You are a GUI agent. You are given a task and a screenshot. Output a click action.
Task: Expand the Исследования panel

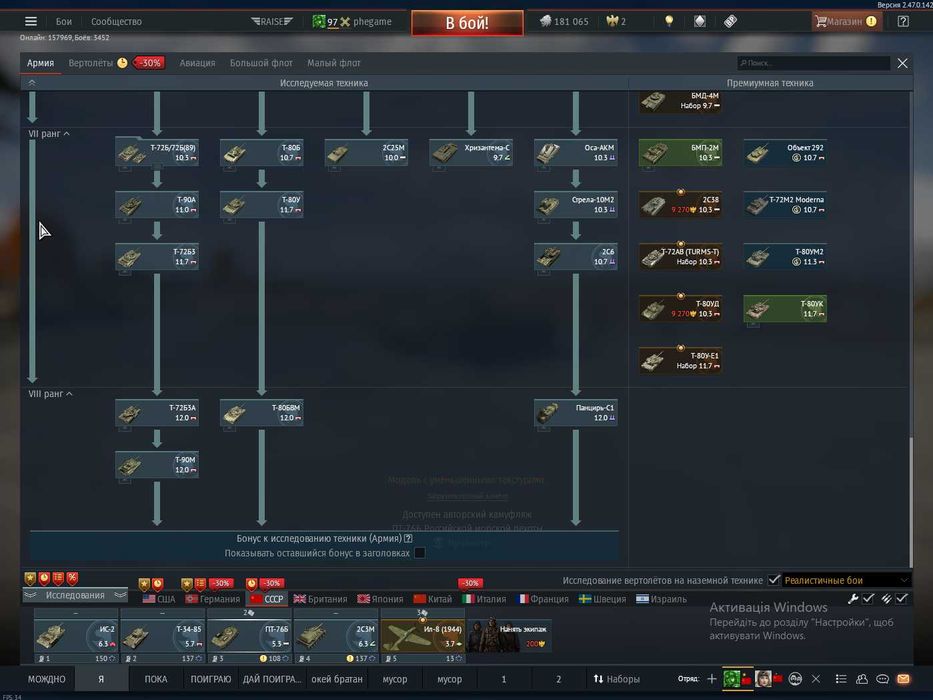75,595
